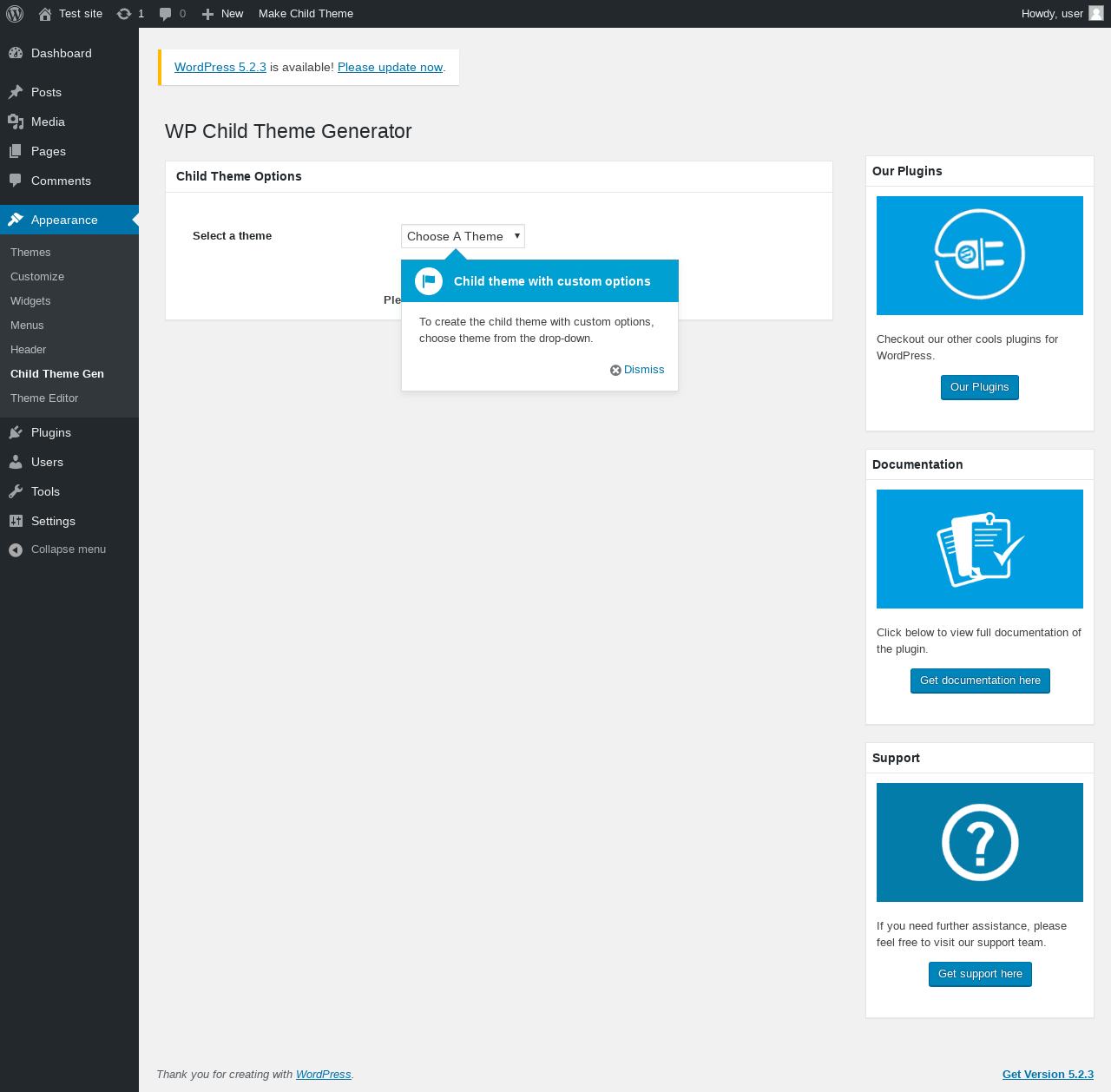Open Widgets submenu item
This screenshot has height=1092, width=1111.
(x=30, y=301)
